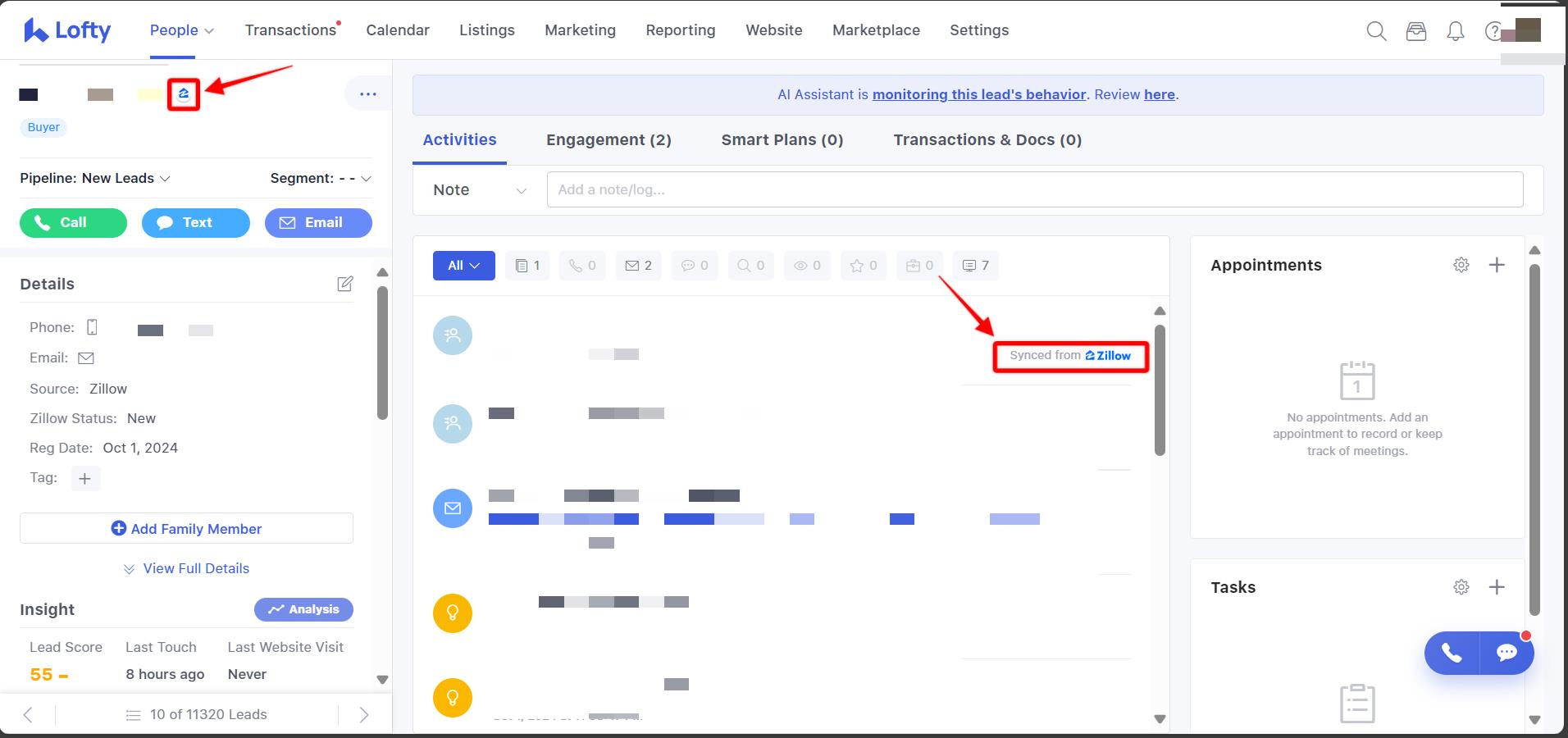Switch to the Engagement (2) tab

point(609,140)
